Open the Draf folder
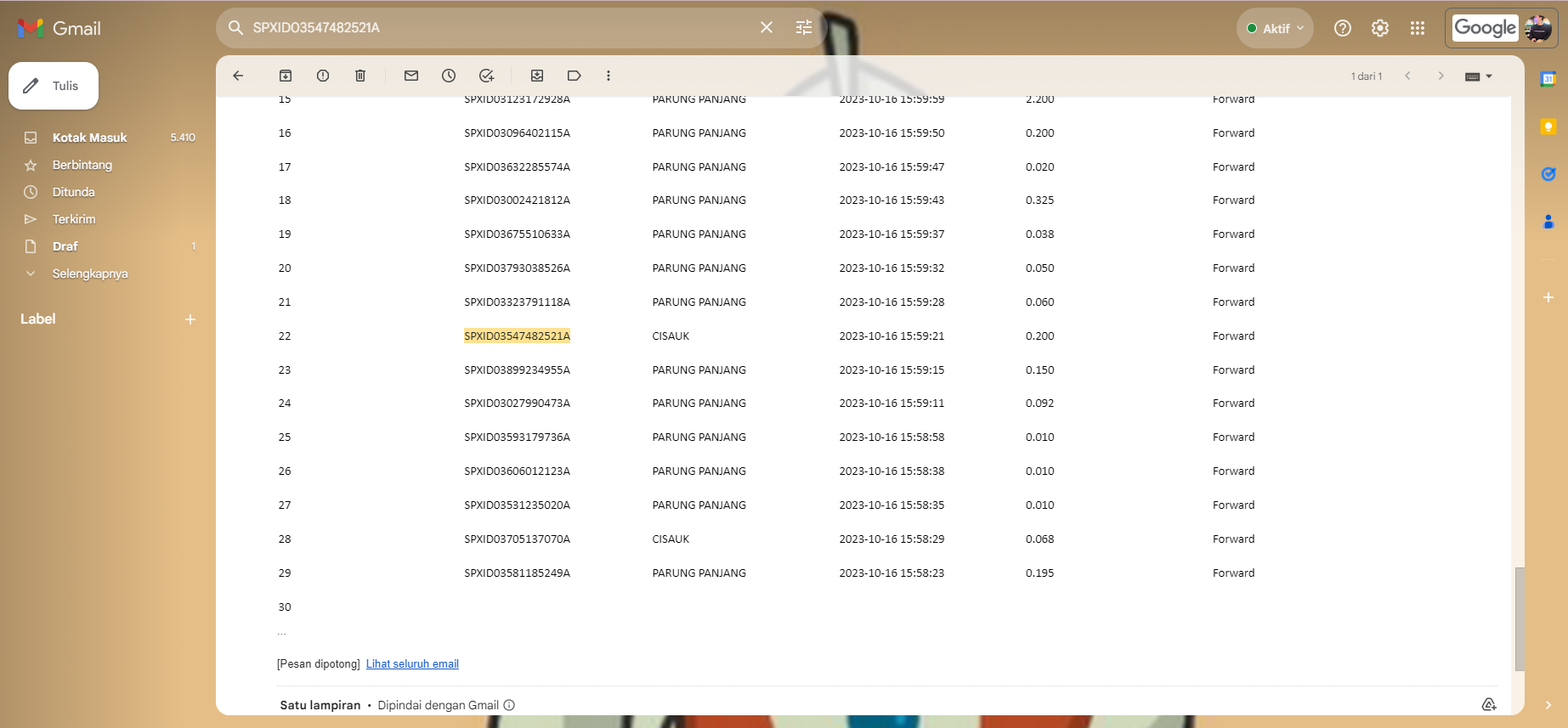Viewport: 1568px width, 728px height. click(x=65, y=246)
